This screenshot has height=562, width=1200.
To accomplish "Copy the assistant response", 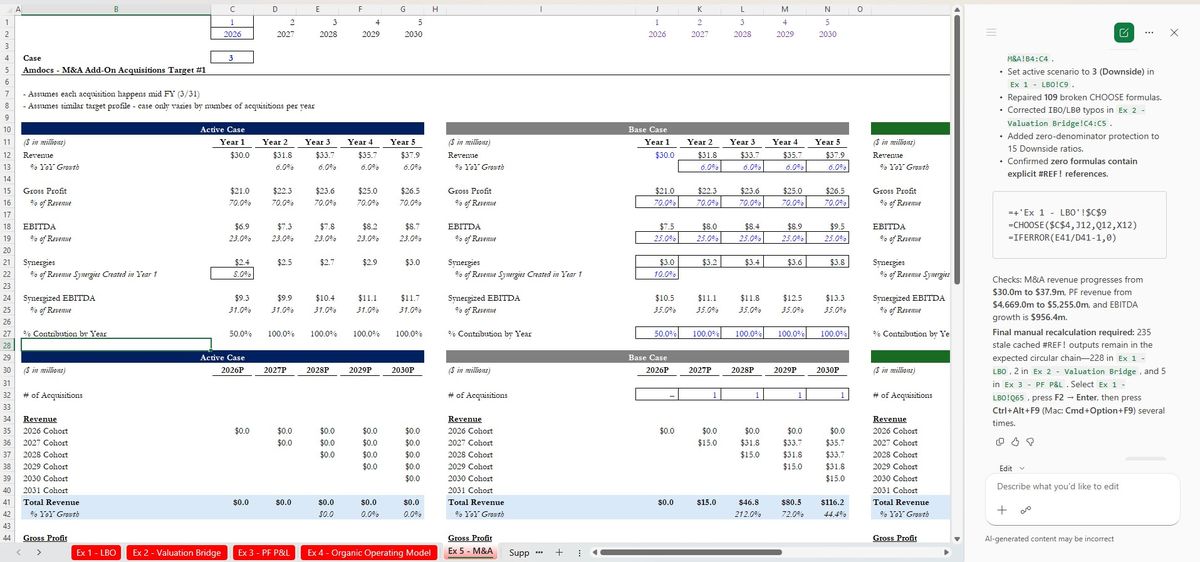I will (x=1001, y=441).
